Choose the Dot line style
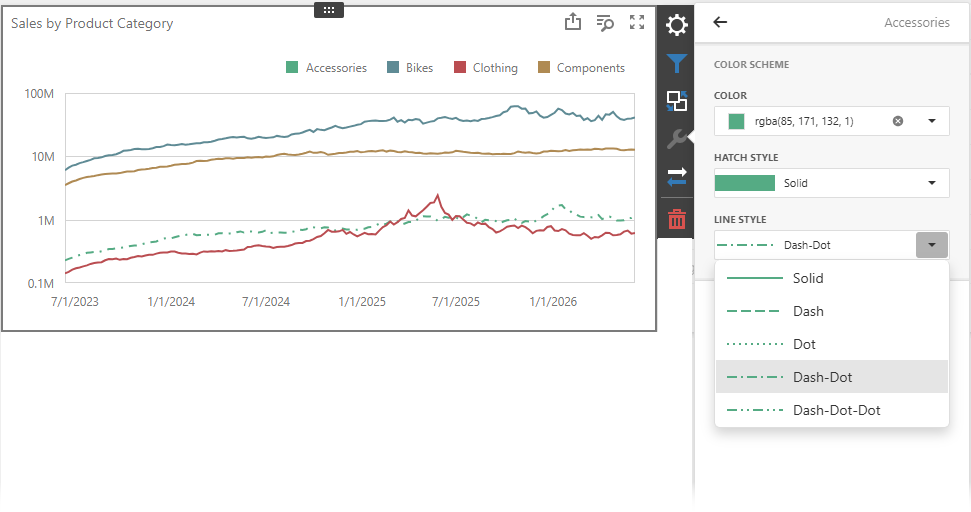The width and height of the screenshot is (971, 512). (x=831, y=344)
